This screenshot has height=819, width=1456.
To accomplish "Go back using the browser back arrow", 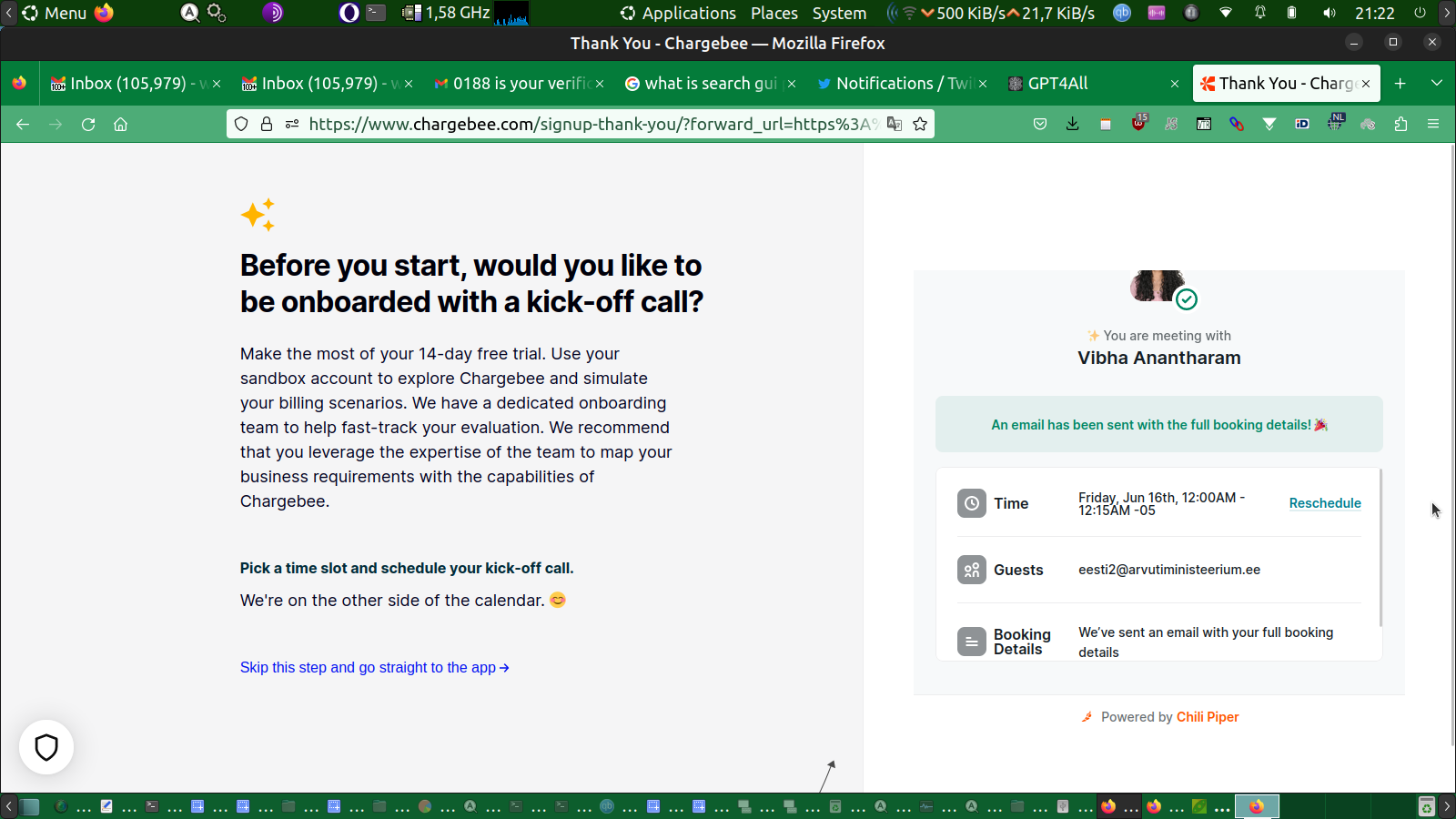I will (23, 125).
